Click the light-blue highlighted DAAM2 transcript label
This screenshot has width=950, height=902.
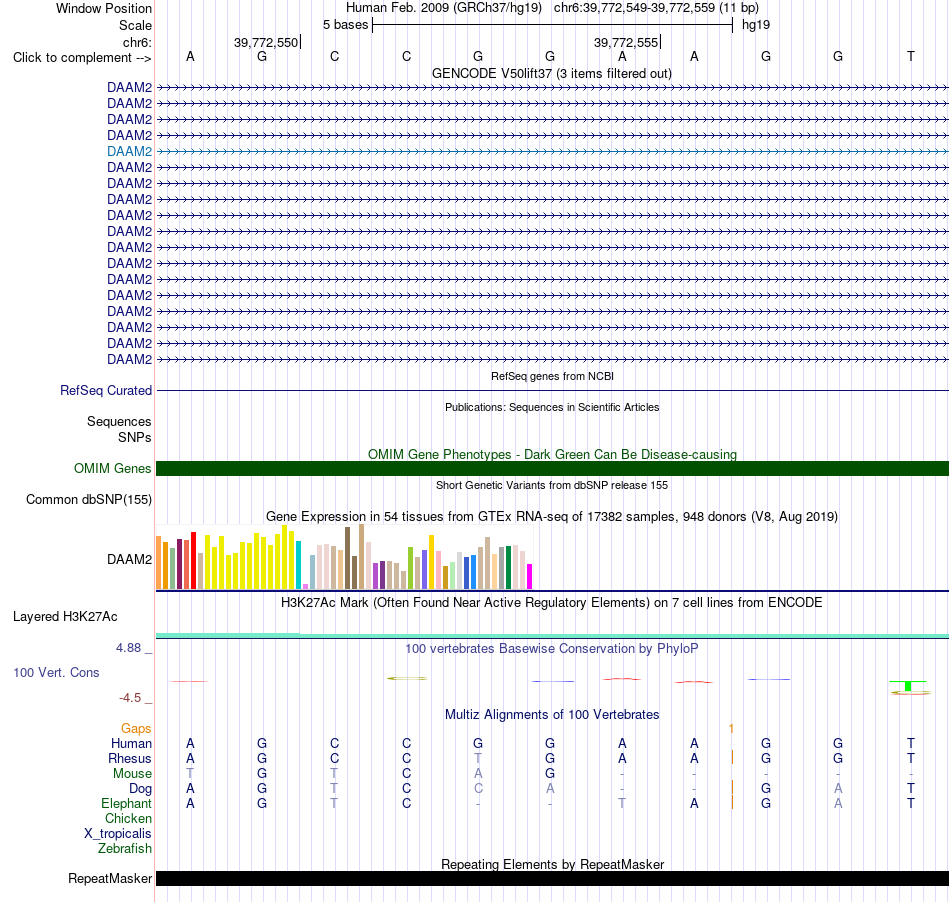click(129, 151)
